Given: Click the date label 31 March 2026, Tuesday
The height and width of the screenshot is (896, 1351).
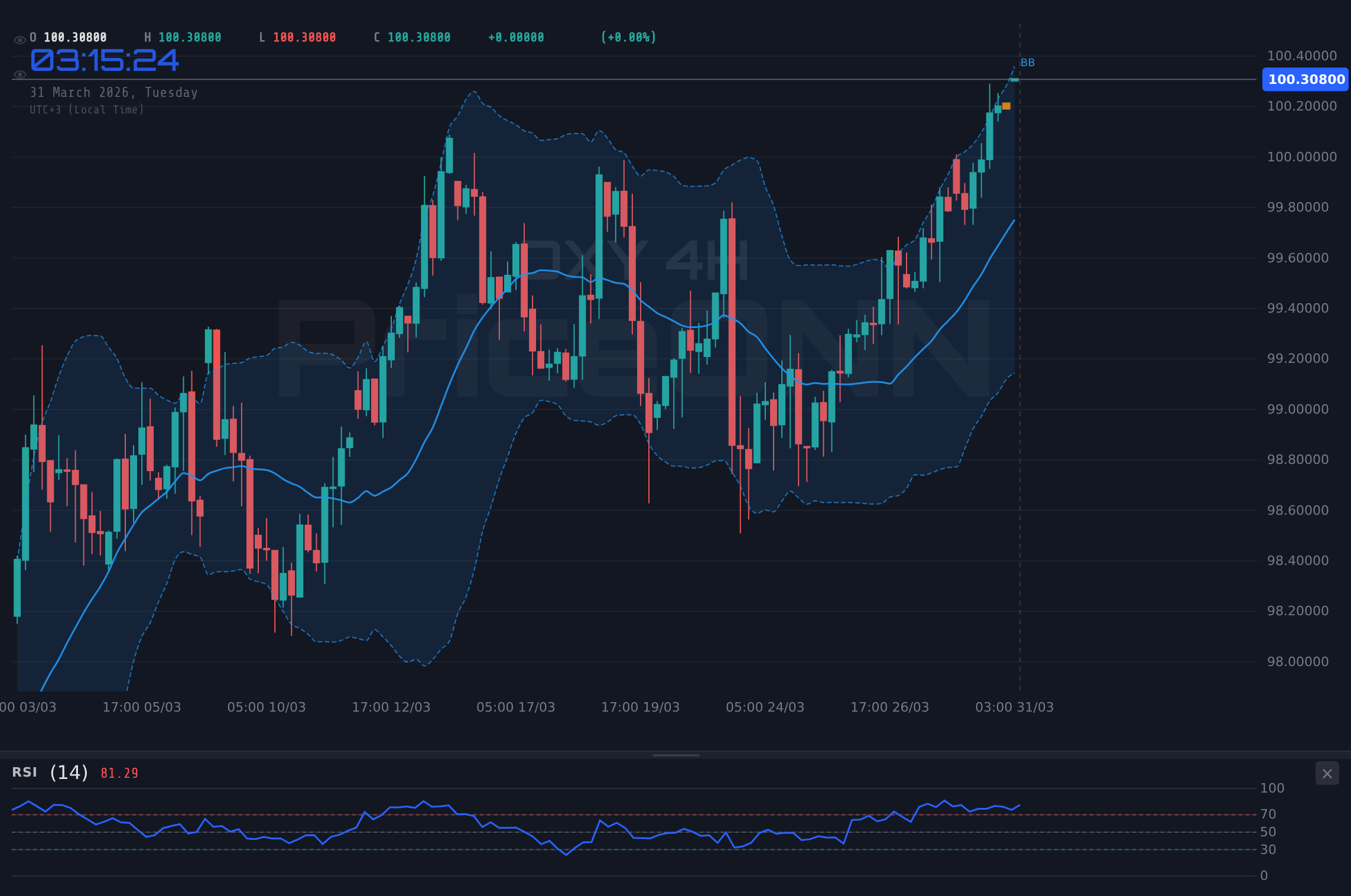Looking at the screenshot, I should click(114, 92).
